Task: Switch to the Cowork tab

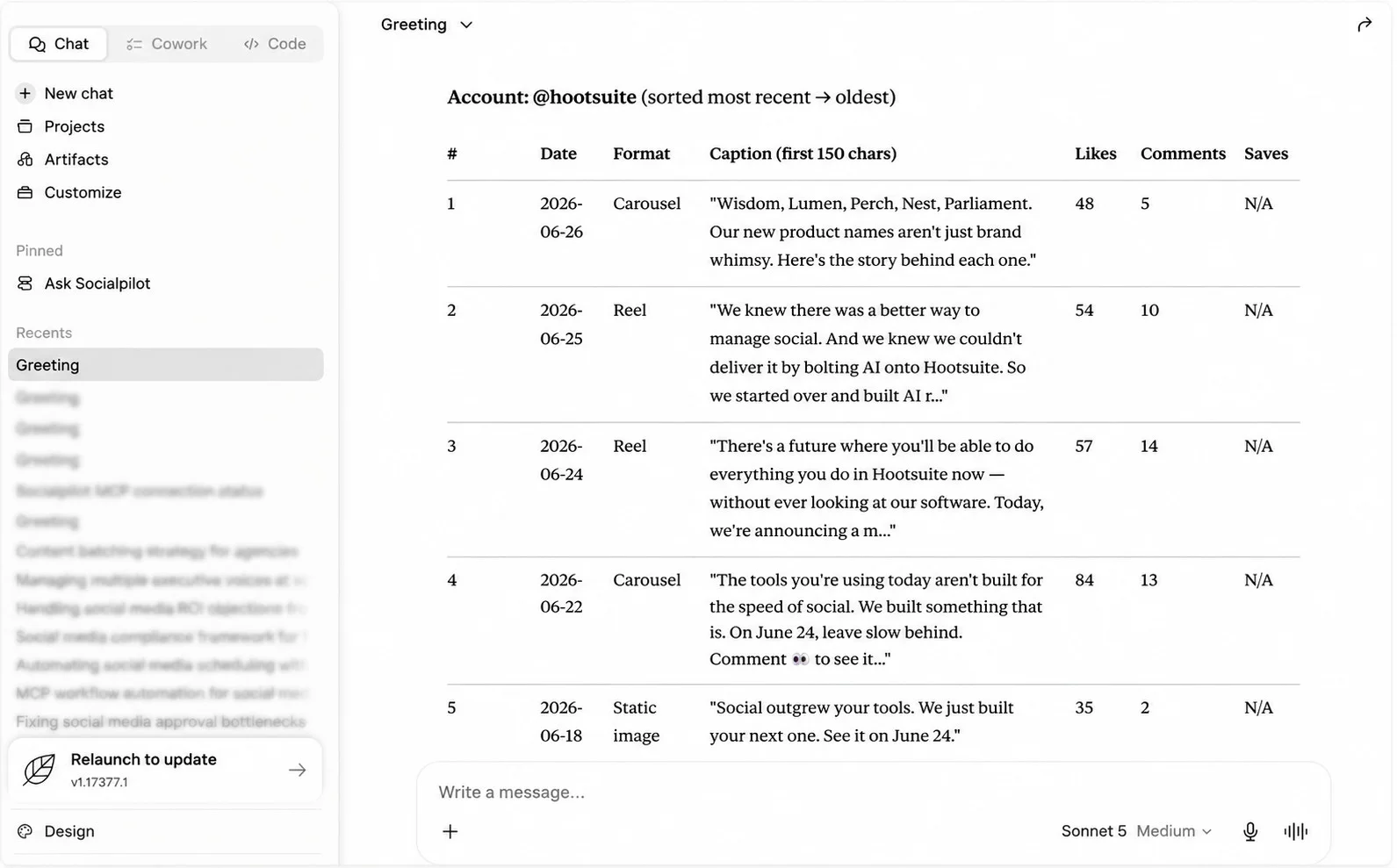Action: tap(167, 44)
